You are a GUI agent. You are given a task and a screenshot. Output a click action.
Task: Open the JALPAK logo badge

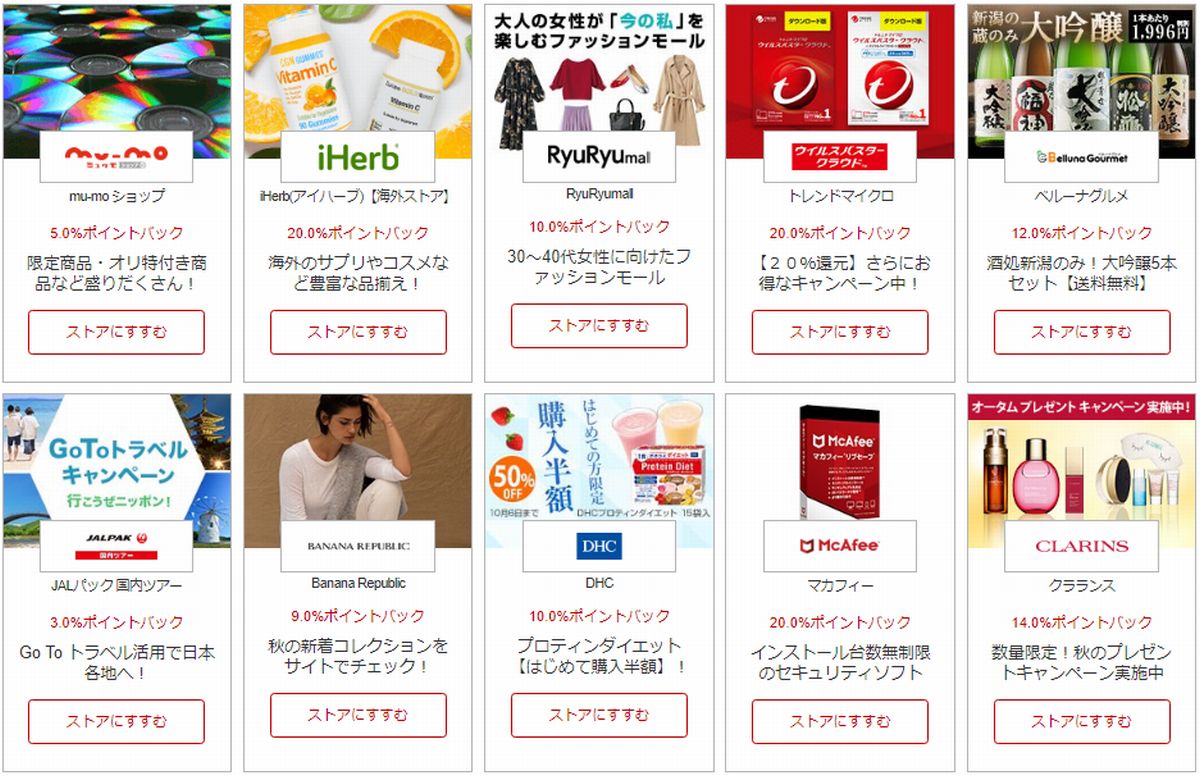[116, 546]
